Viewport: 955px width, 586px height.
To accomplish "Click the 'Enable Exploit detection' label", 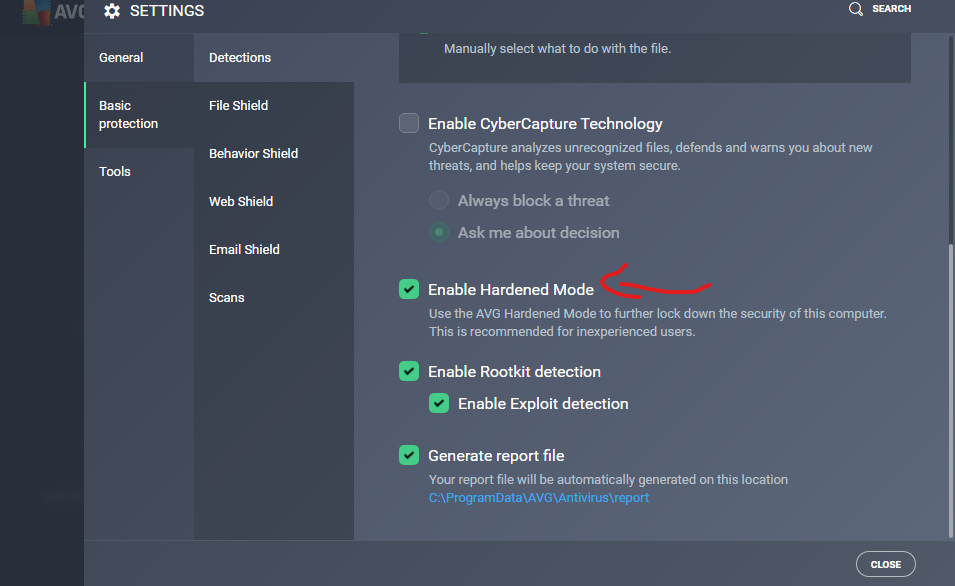I will pos(543,404).
